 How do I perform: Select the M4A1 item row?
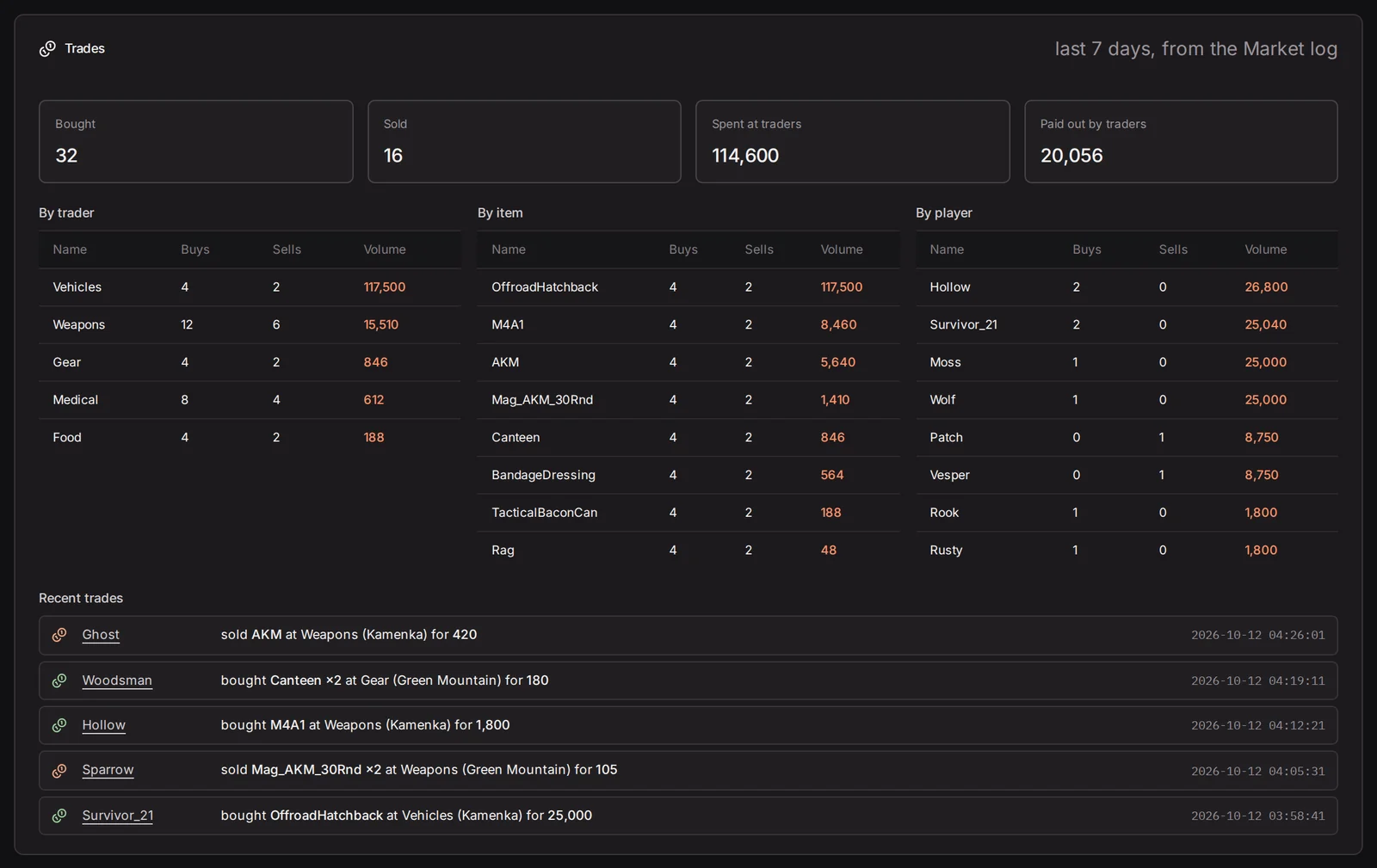688,325
